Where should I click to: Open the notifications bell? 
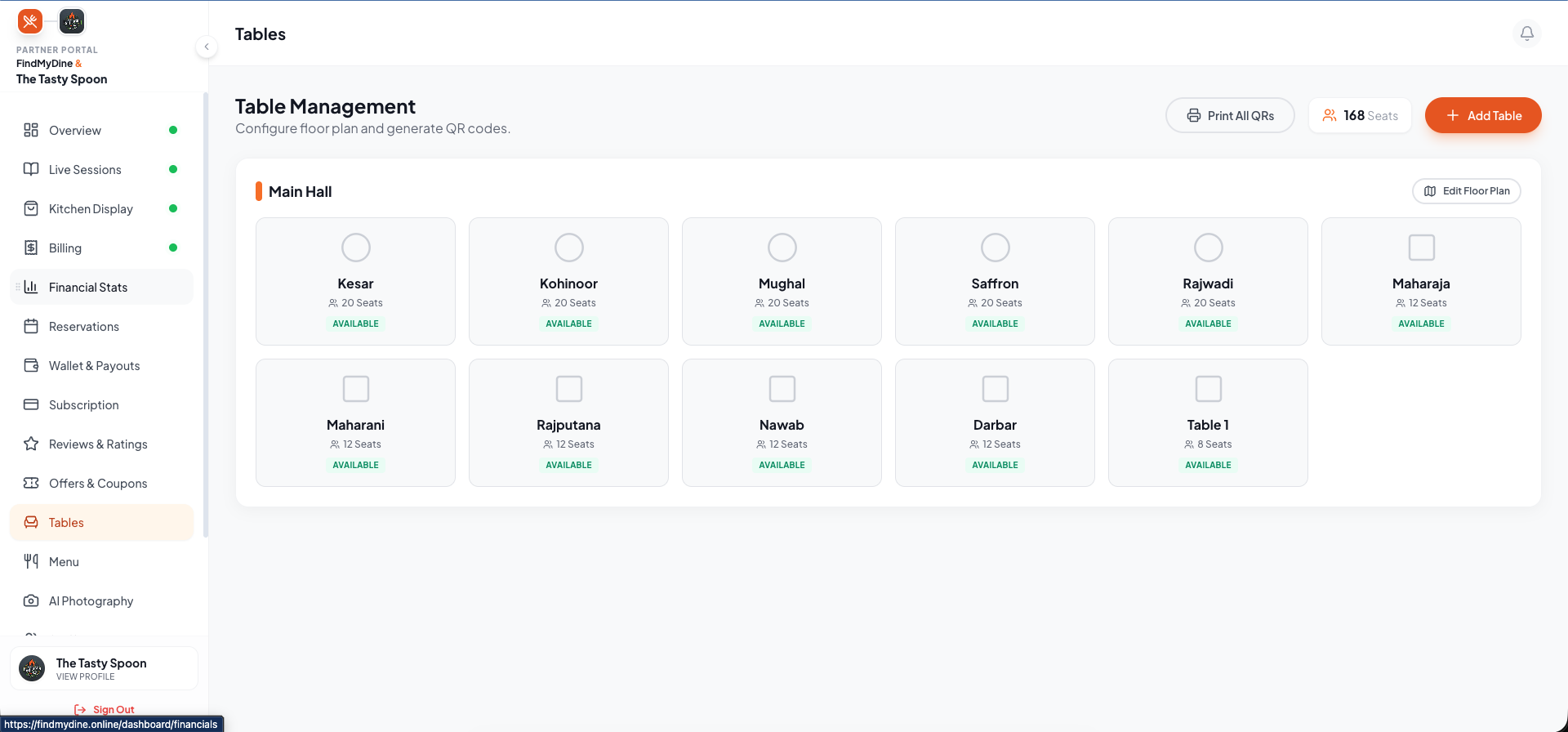pyautogui.click(x=1526, y=33)
